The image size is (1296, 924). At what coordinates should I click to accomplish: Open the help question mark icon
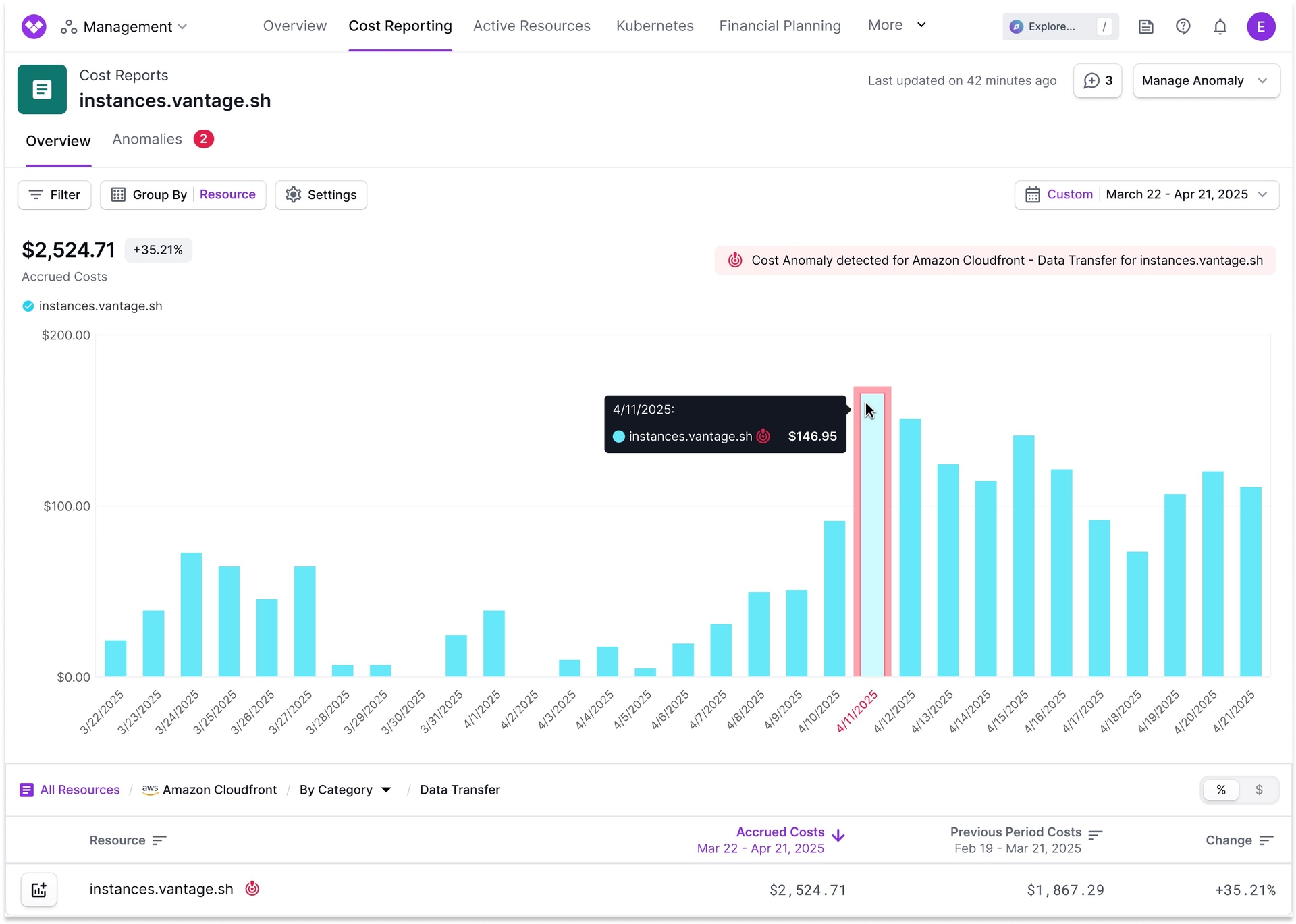[x=1183, y=27]
